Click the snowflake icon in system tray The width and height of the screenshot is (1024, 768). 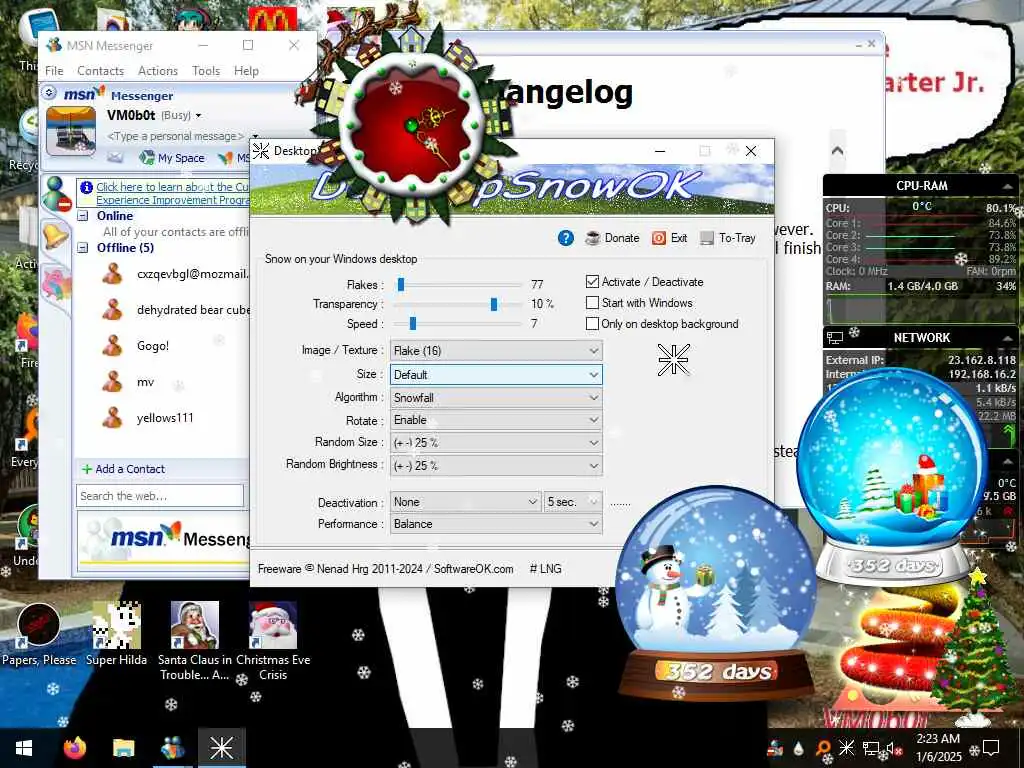(x=846, y=748)
